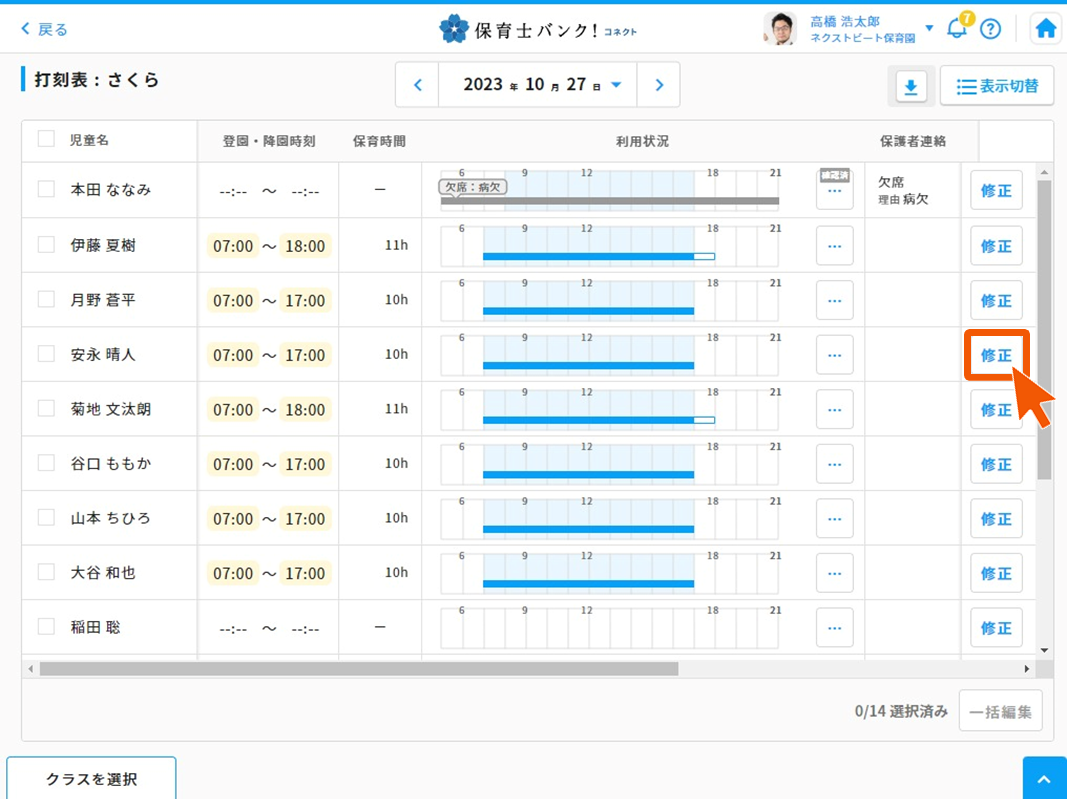Click 07:00 arrival time for 谷口 ももか

233,464
